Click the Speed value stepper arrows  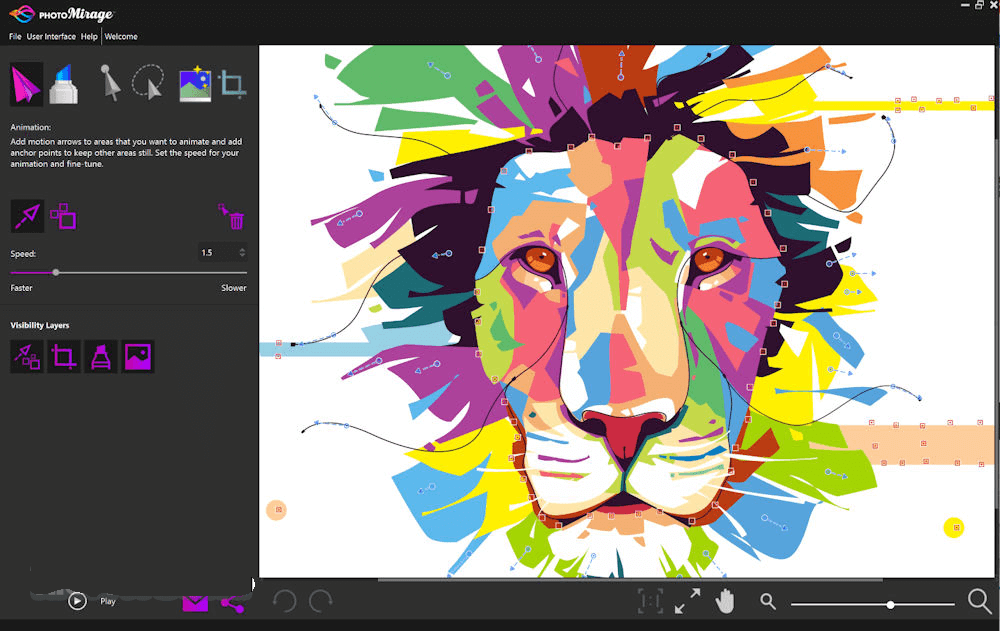click(242, 253)
